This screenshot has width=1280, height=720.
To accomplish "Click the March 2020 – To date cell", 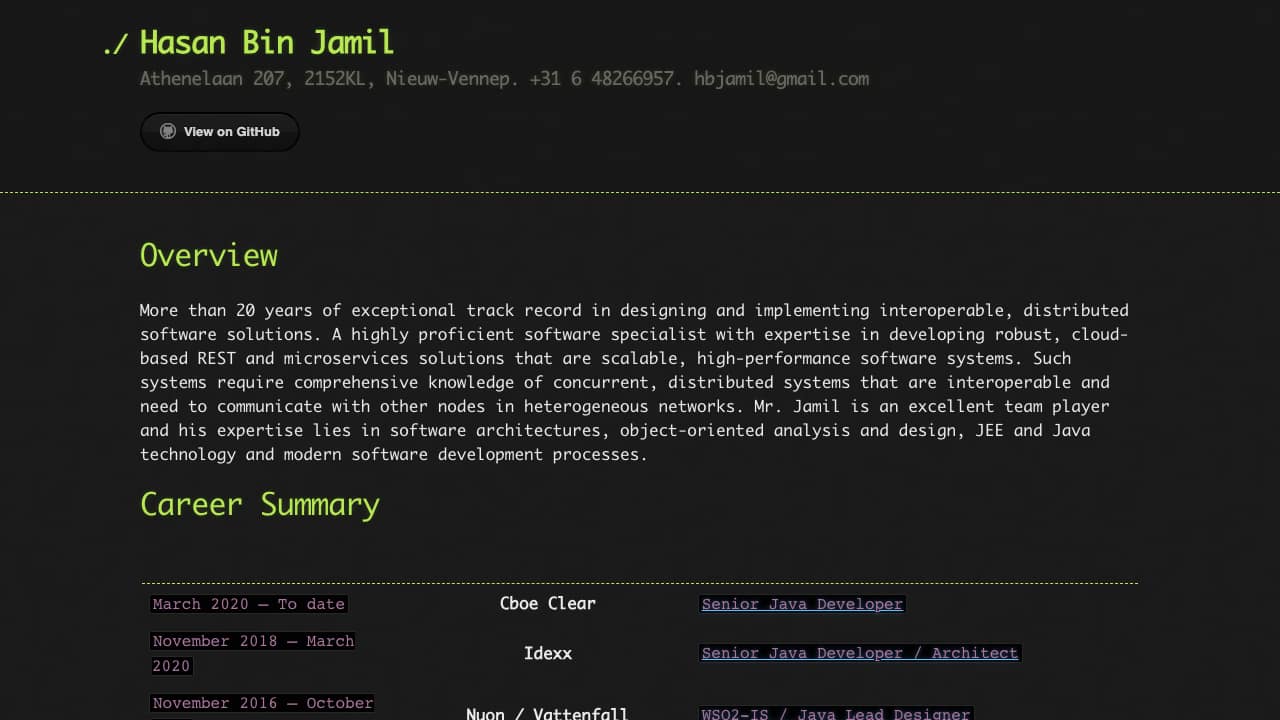I will [249, 604].
